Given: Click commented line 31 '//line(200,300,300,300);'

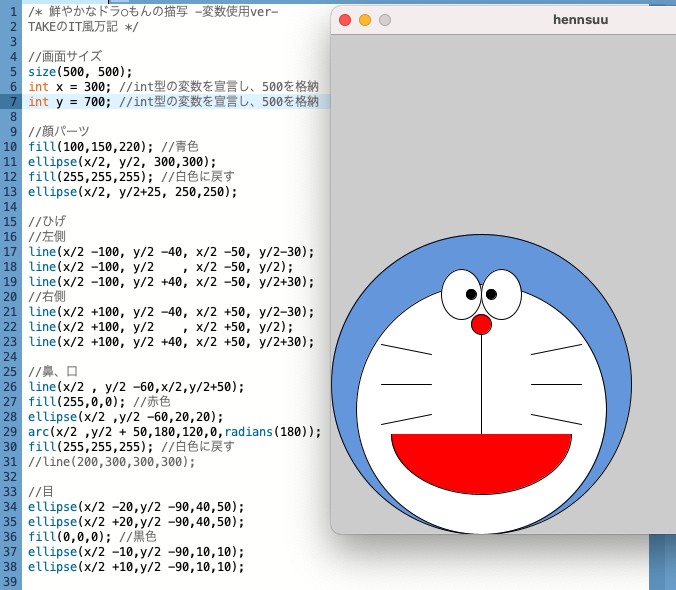Looking at the screenshot, I should coord(112,462).
